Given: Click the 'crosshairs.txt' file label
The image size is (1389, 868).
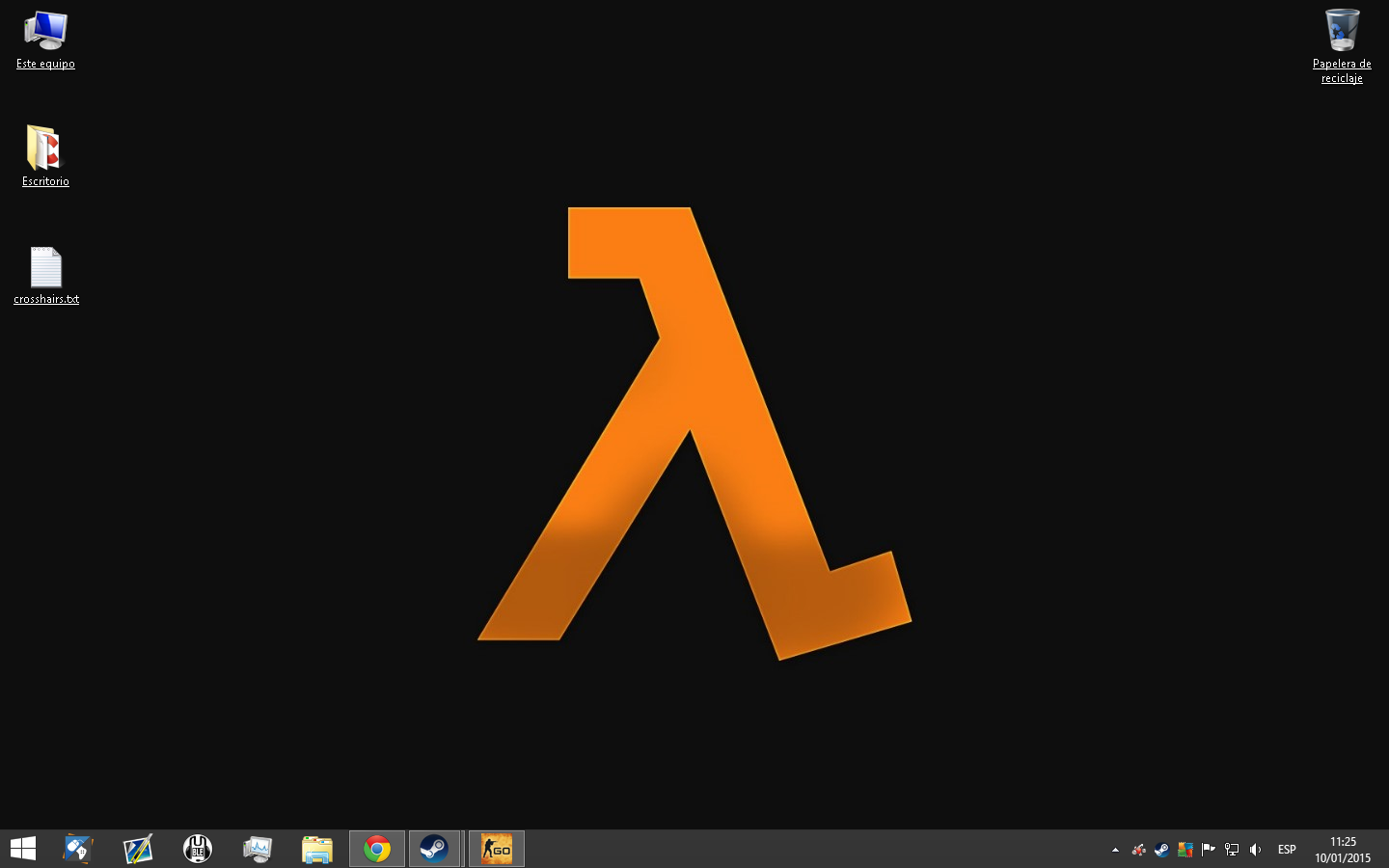Looking at the screenshot, I should [x=46, y=299].
